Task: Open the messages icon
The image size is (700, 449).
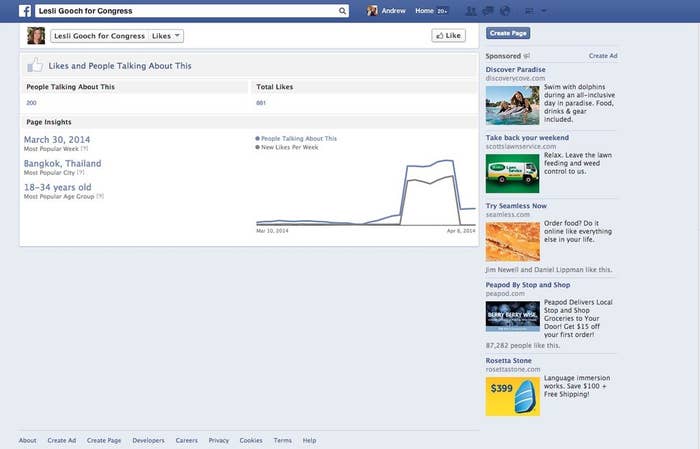Action: pos(488,11)
